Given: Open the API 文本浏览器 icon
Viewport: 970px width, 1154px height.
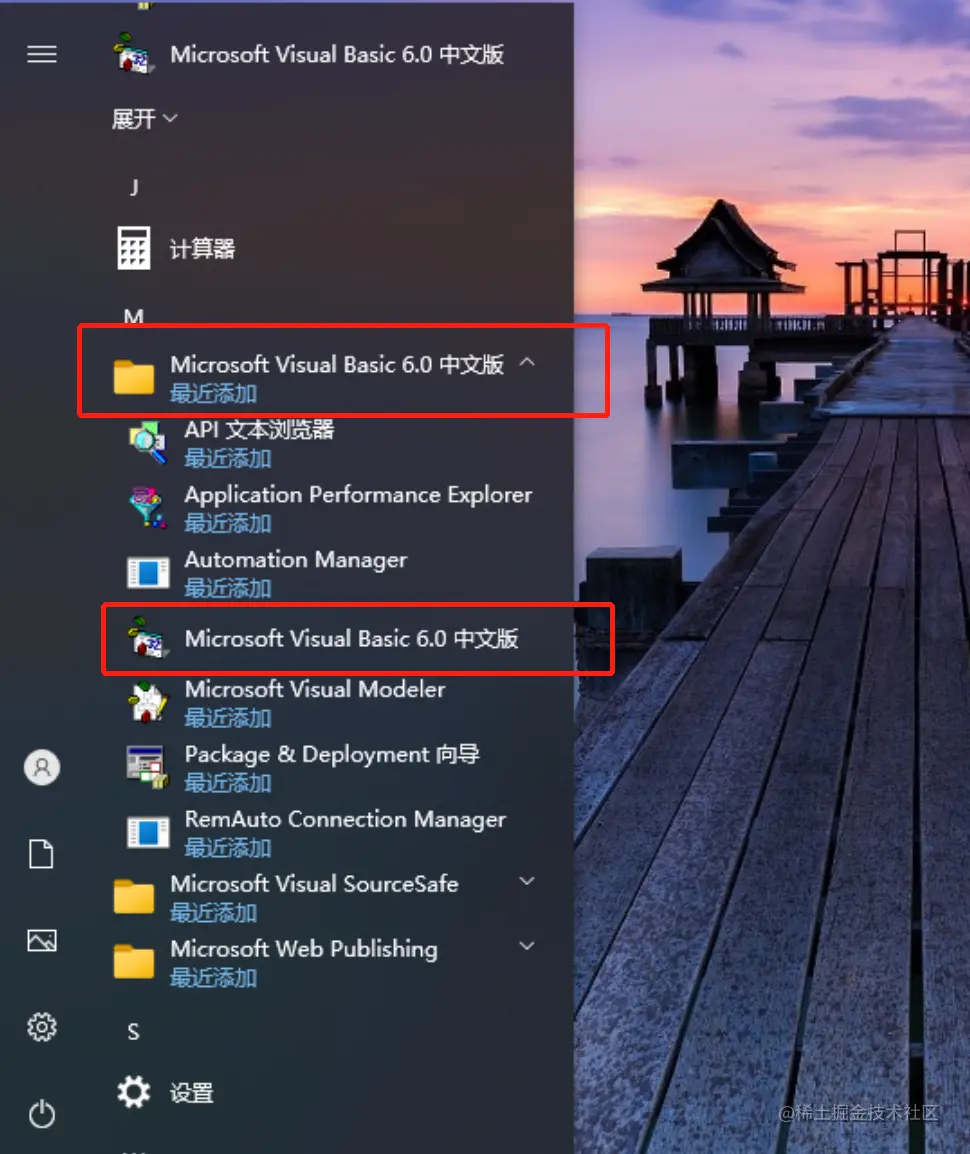Looking at the screenshot, I should [148, 443].
